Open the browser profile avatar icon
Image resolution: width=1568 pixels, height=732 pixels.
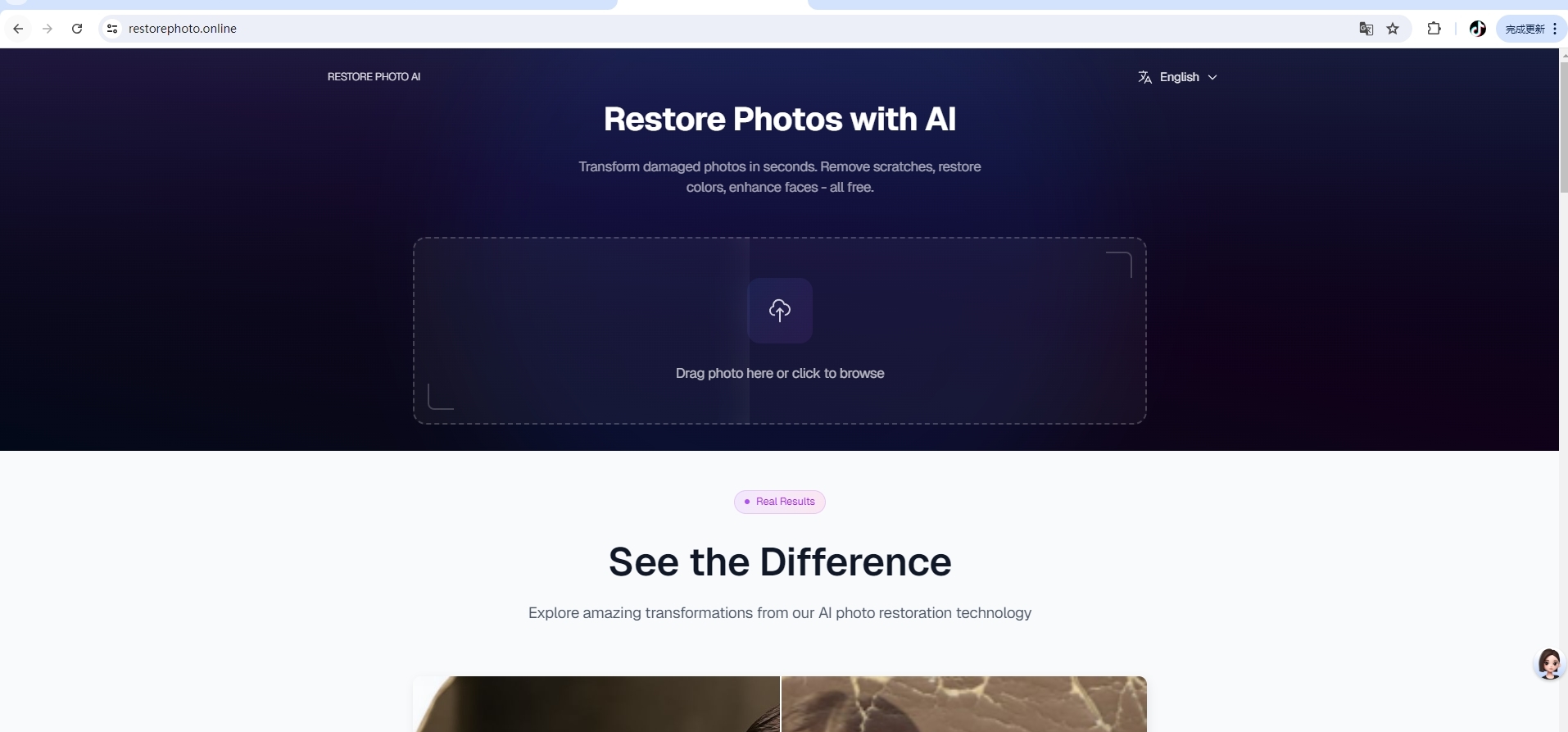click(1478, 29)
